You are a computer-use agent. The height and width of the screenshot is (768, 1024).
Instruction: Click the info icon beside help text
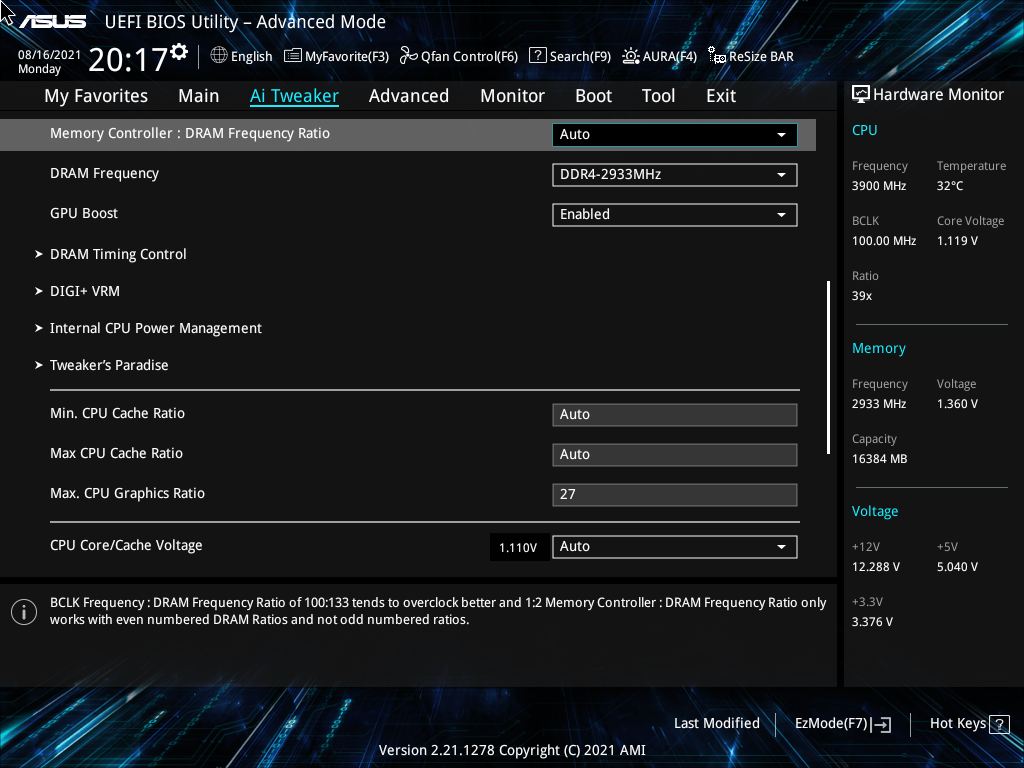coord(24,612)
